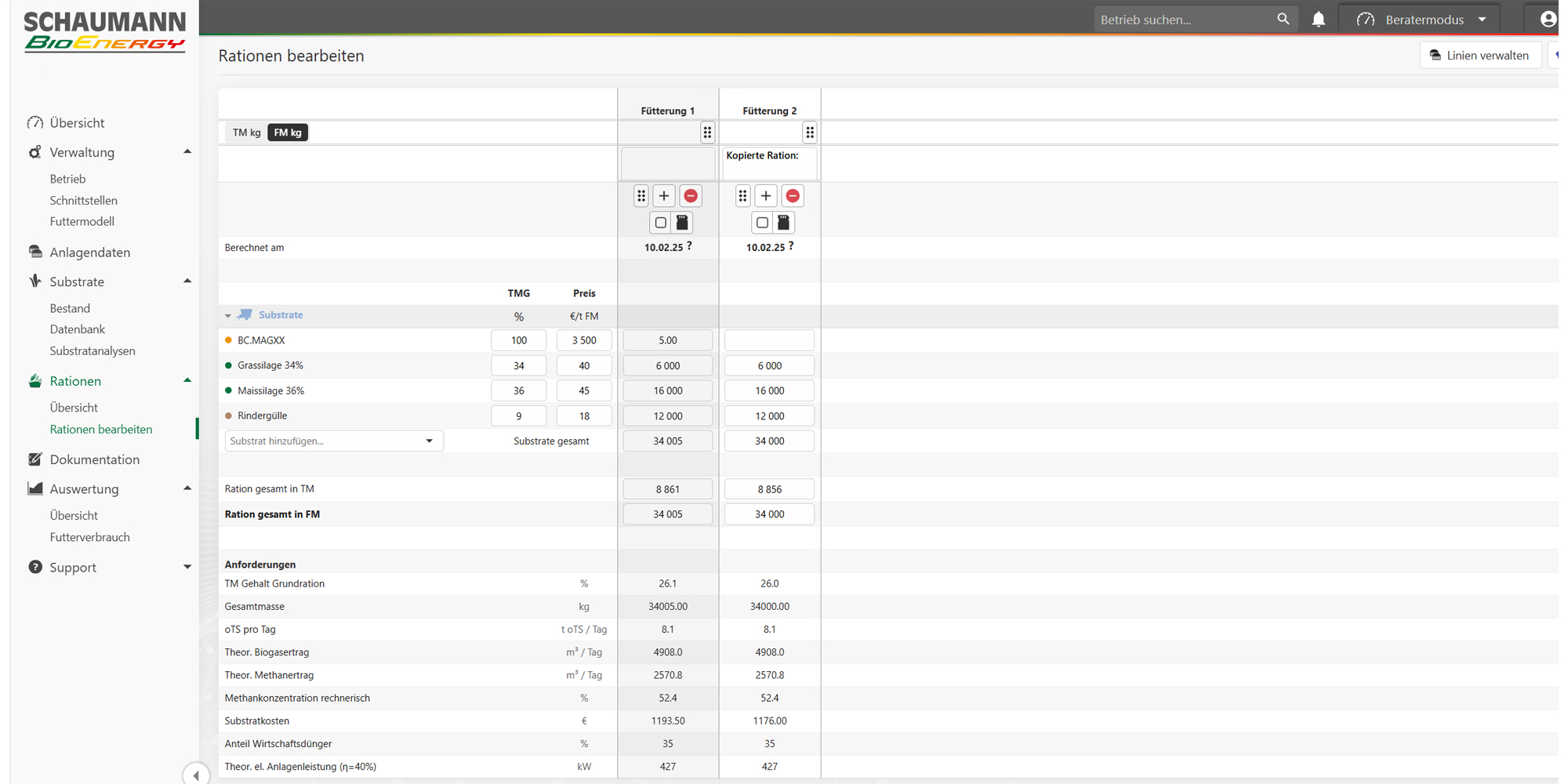Click drag handle in Fütterung 2 header
Image resolution: width=1568 pixels, height=784 pixels.
click(810, 132)
